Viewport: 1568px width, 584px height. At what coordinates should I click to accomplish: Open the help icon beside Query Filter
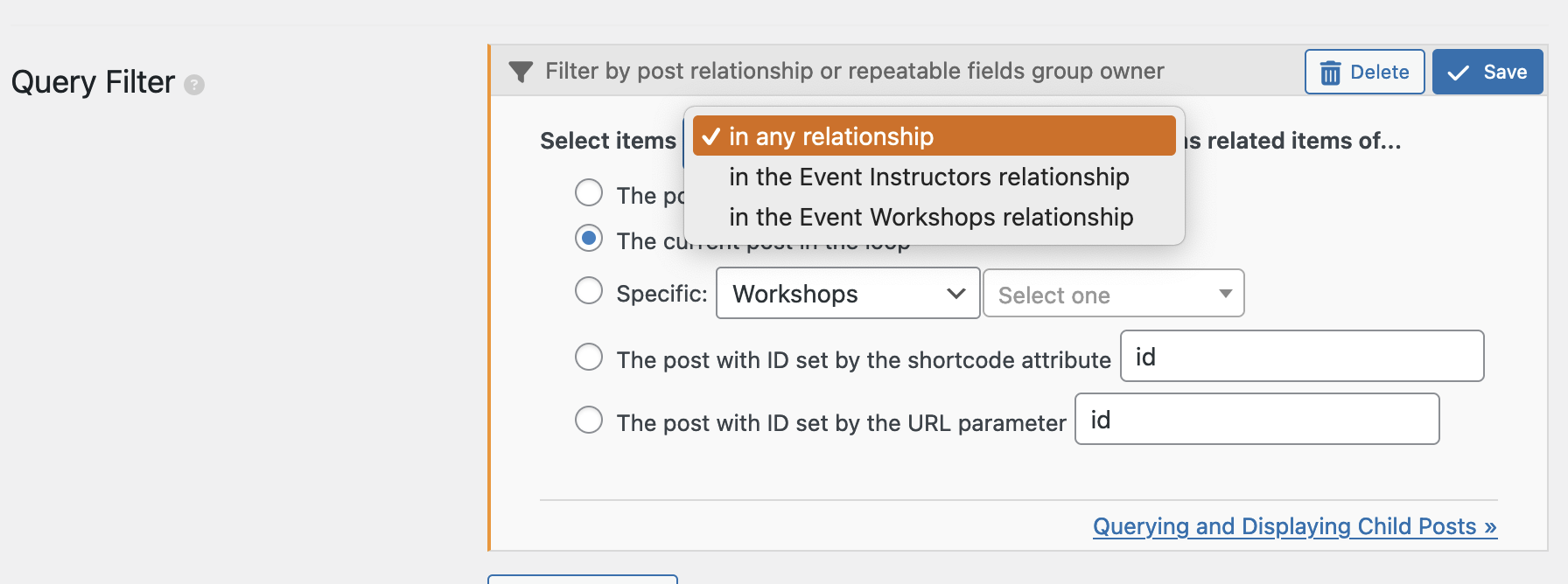click(194, 85)
